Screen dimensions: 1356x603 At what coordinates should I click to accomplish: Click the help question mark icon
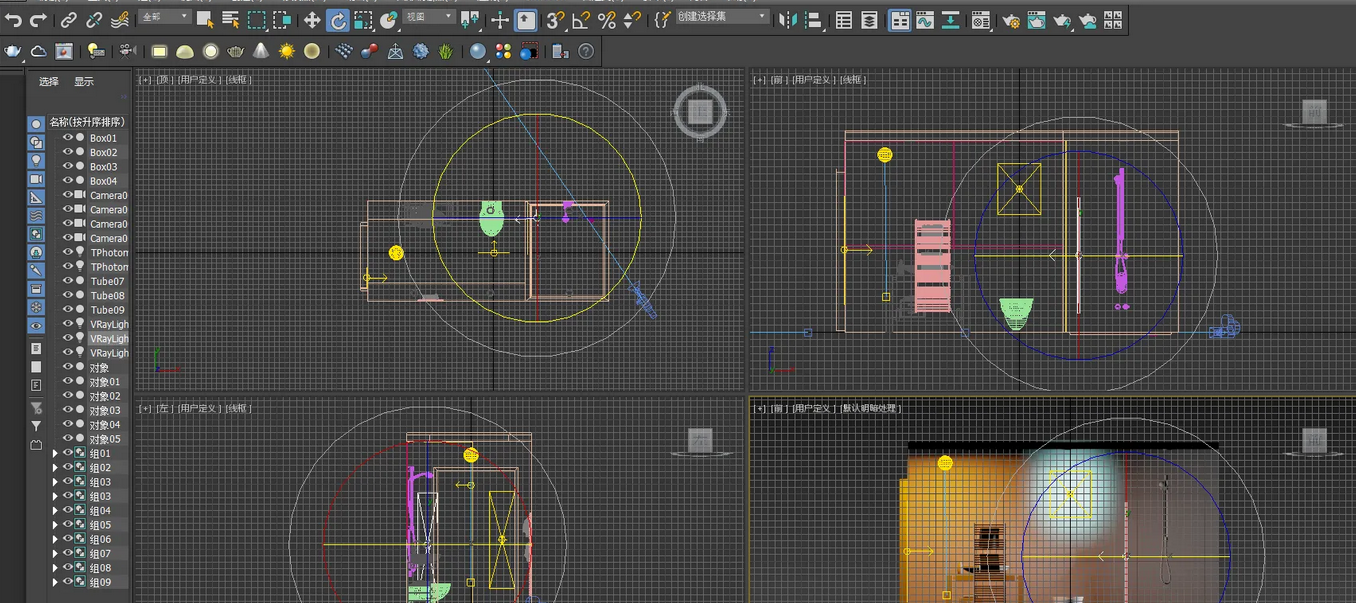click(586, 51)
